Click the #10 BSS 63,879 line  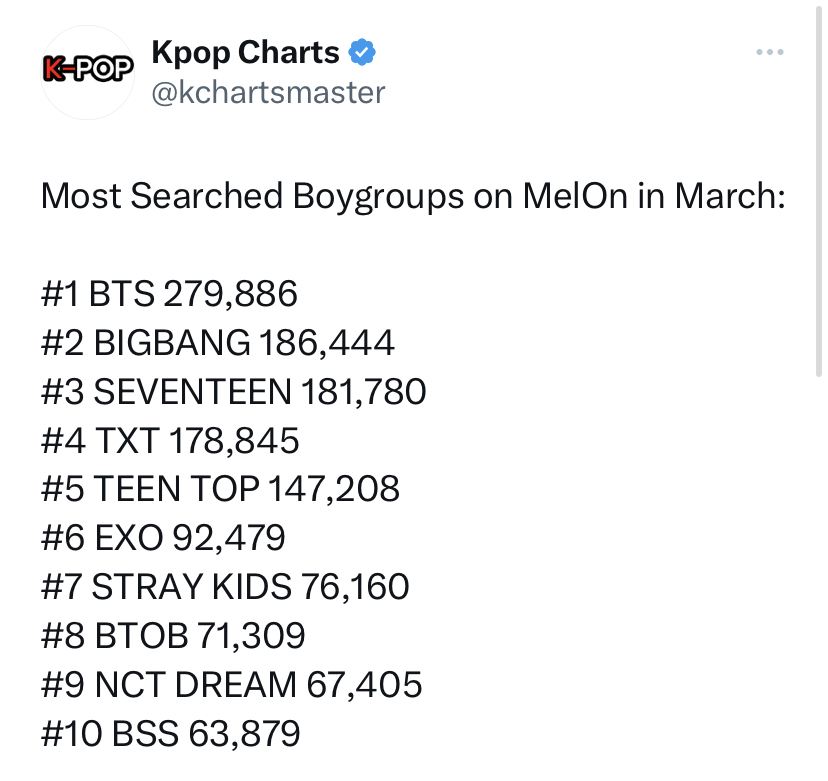point(171,733)
